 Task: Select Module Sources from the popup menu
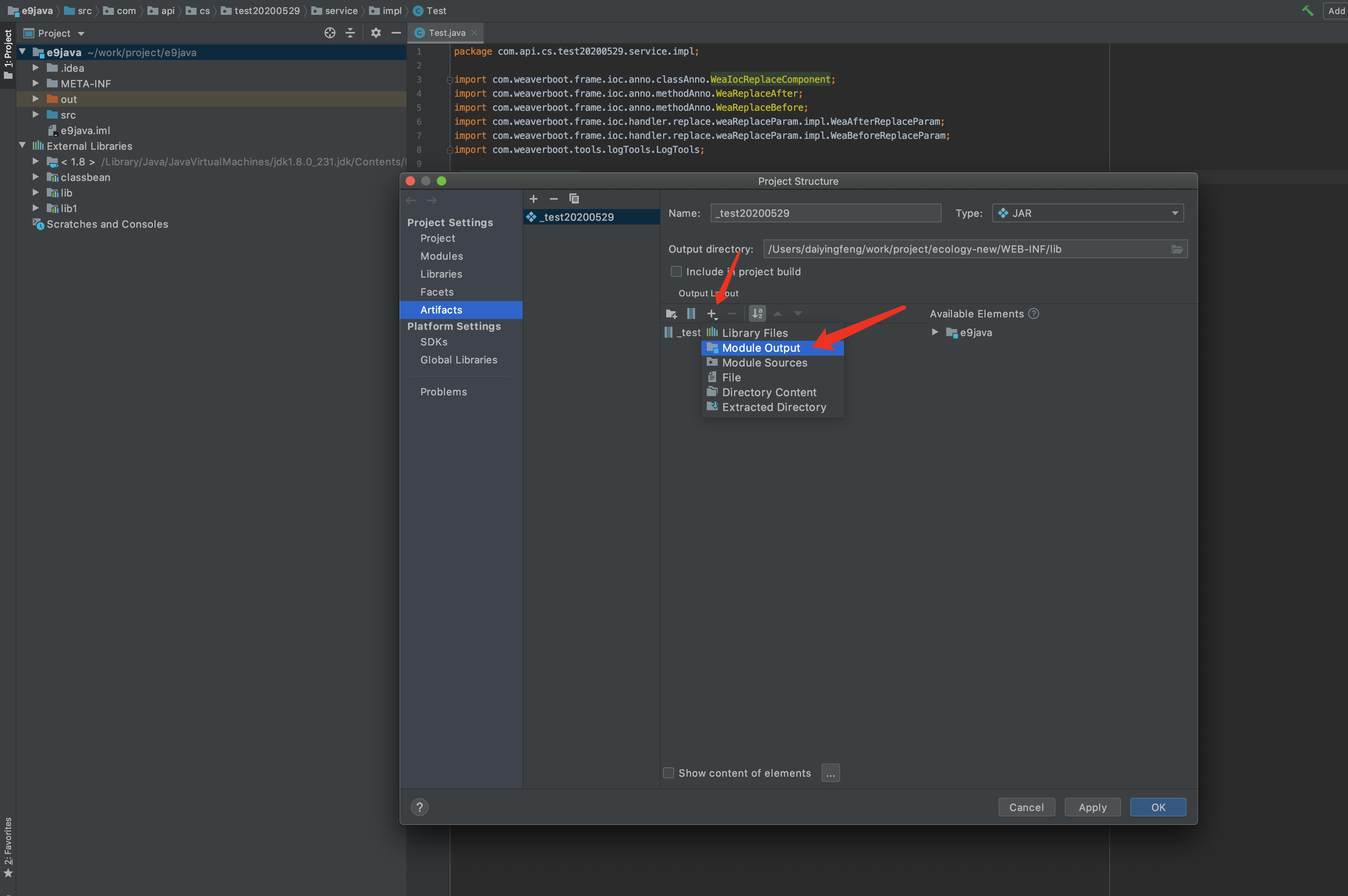pyautogui.click(x=764, y=363)
